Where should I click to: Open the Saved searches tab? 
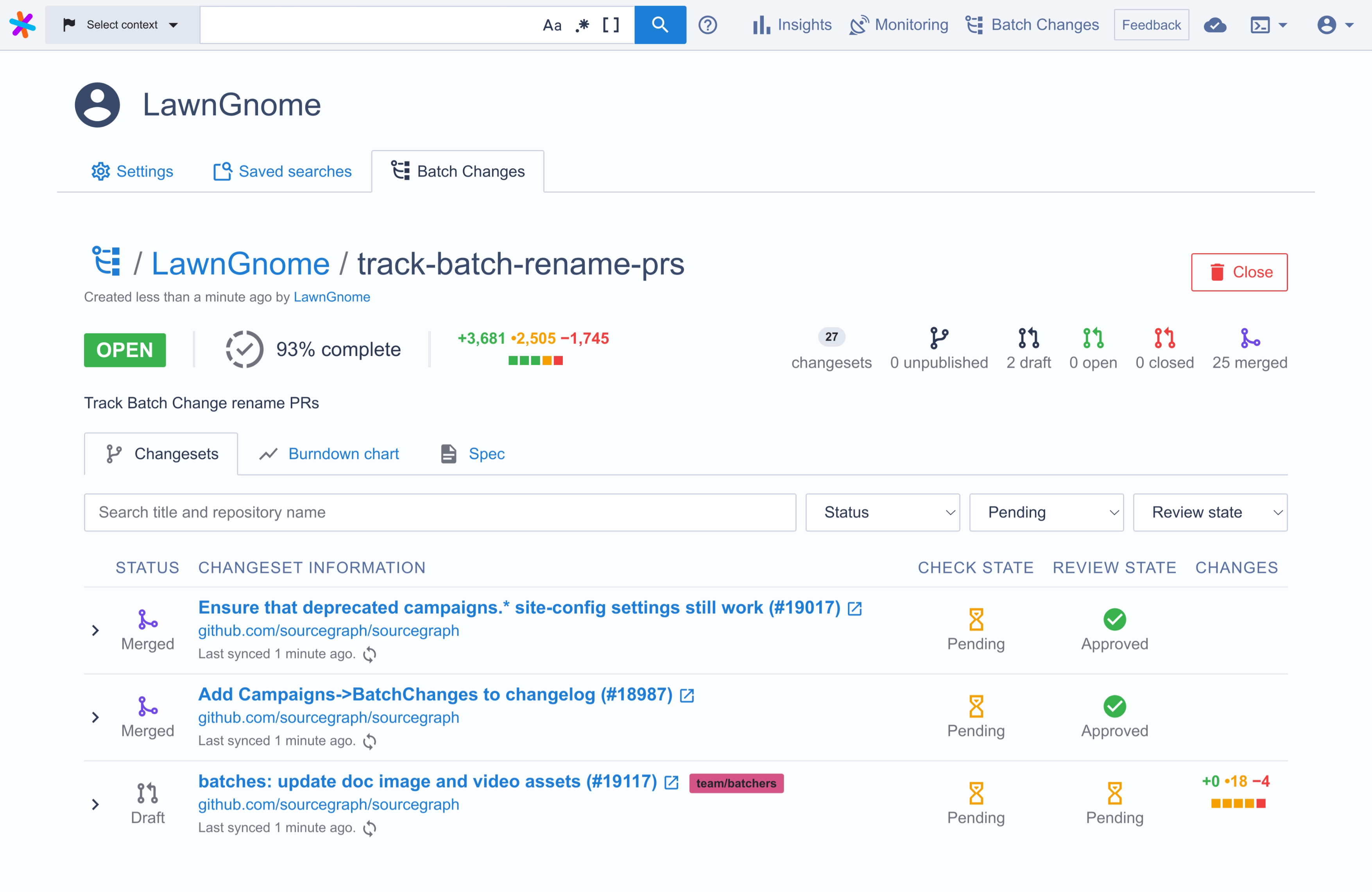click(283, 171)
